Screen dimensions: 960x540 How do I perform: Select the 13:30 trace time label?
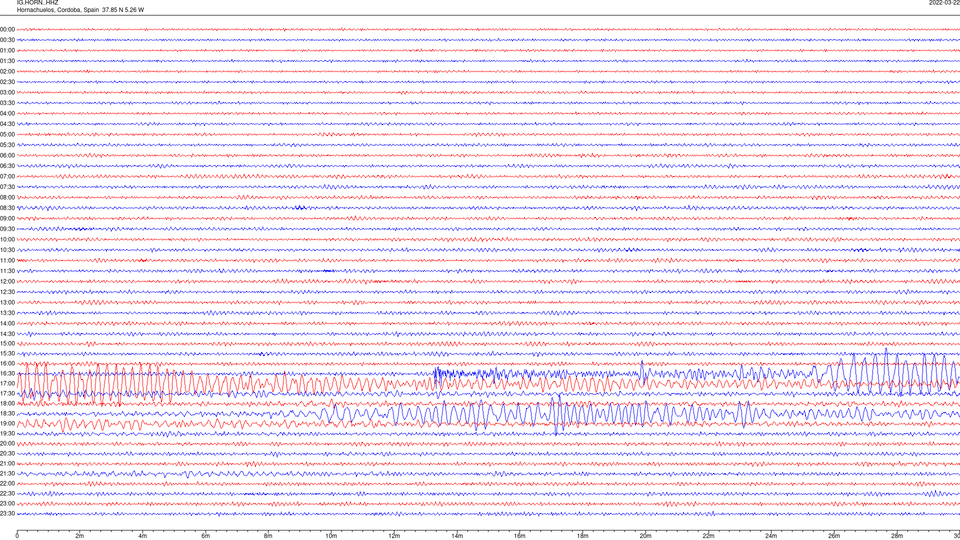pyautogui.click(x=7, y=313)
